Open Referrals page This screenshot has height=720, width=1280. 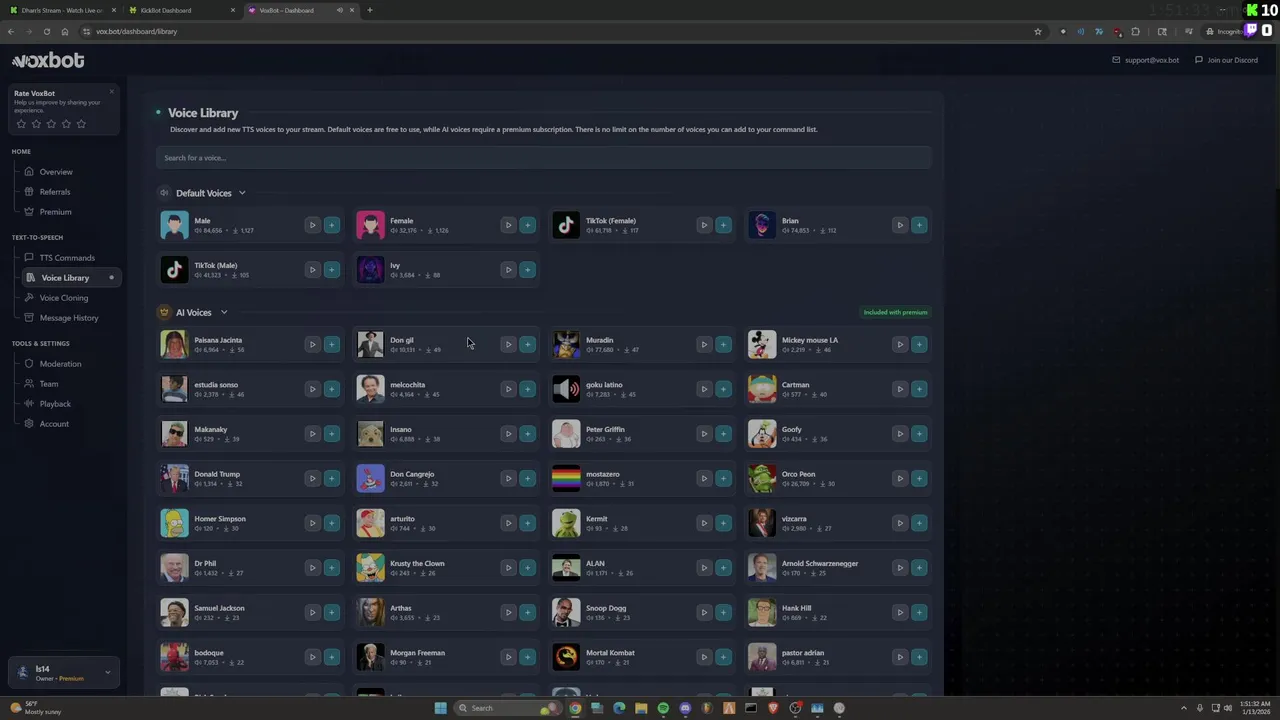55,192
